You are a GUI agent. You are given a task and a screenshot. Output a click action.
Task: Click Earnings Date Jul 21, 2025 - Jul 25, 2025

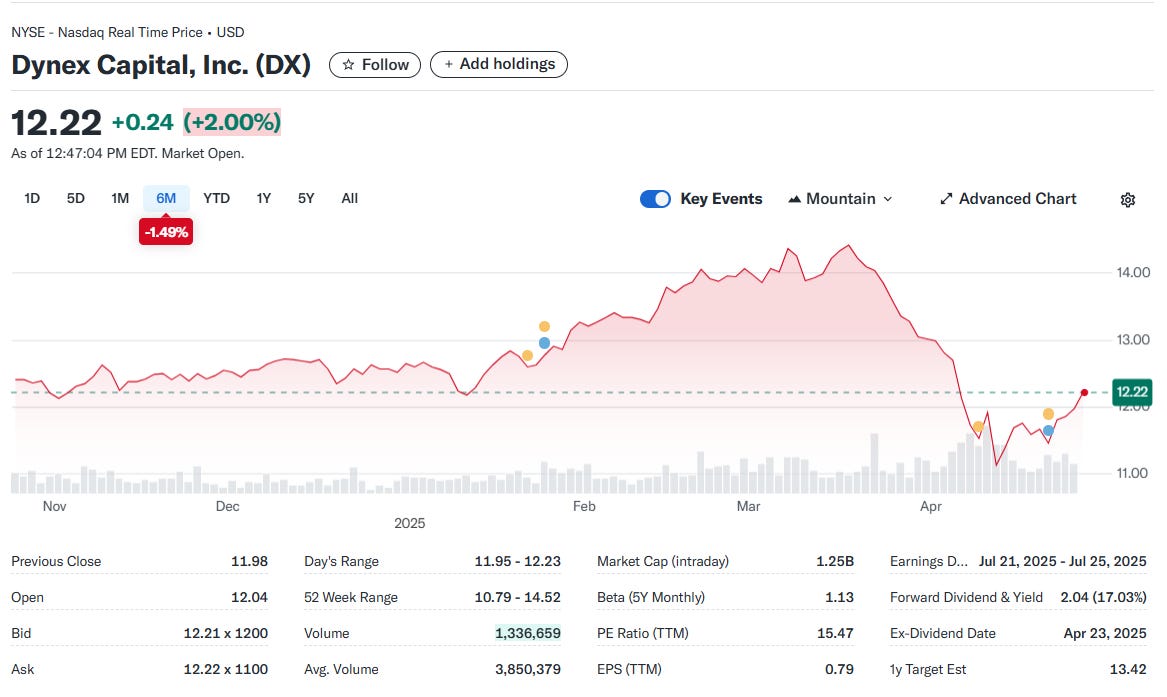tap(1062, 562)
